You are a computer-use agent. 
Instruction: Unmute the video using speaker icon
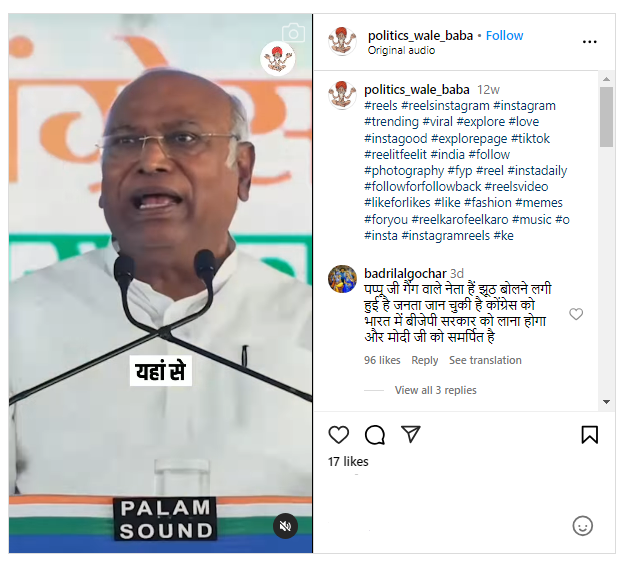[285, 526]
